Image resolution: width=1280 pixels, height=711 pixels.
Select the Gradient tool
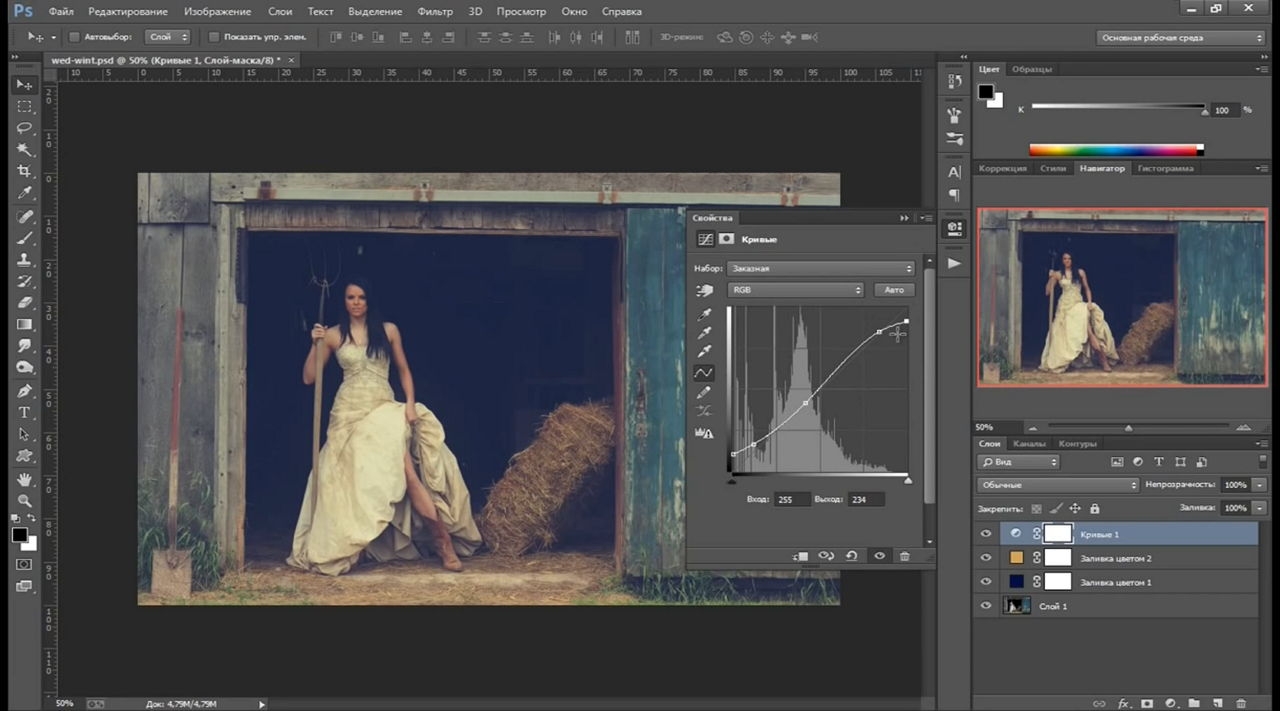point(24,324)
